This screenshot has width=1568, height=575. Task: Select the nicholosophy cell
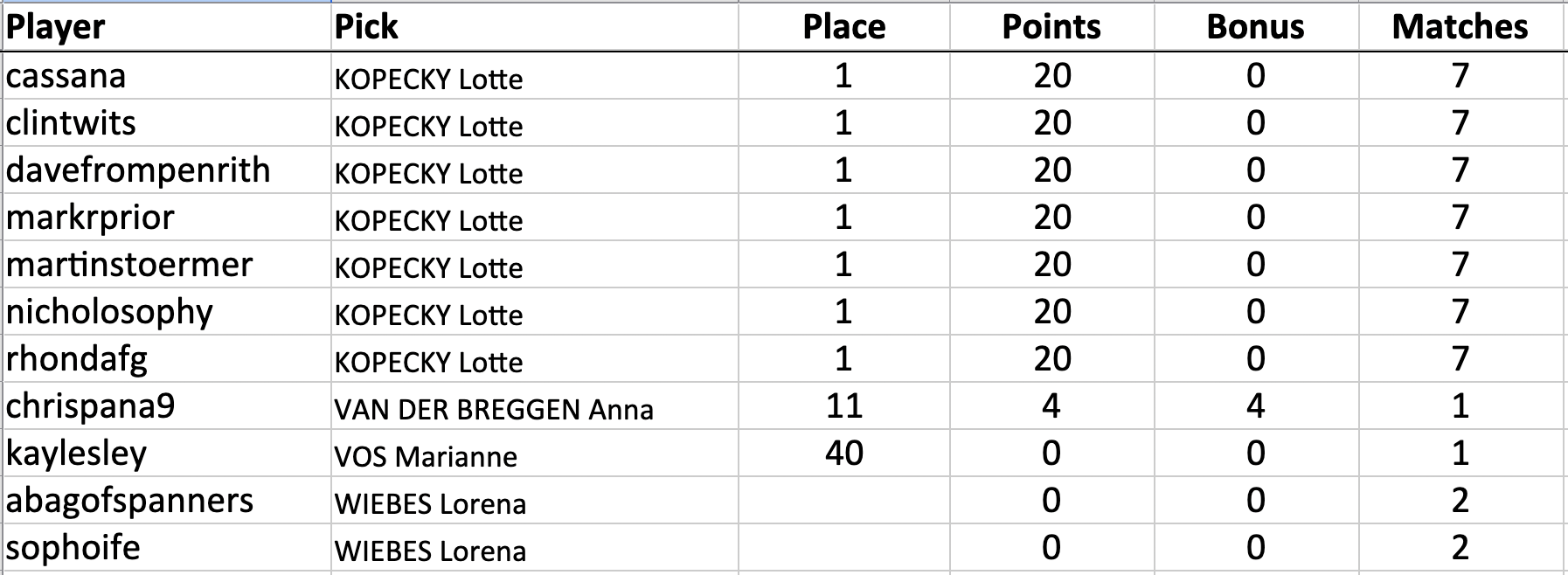[166, 312]
